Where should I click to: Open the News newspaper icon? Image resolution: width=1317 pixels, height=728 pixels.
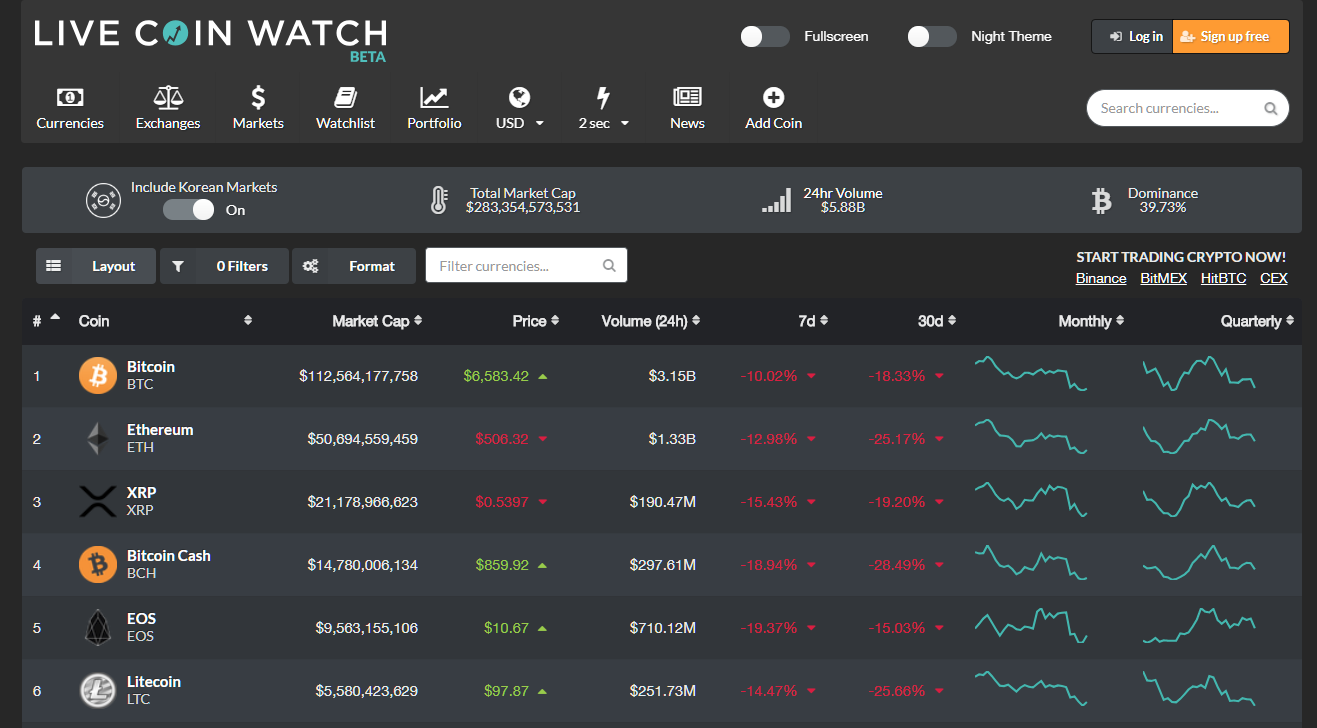pos(687,97)
